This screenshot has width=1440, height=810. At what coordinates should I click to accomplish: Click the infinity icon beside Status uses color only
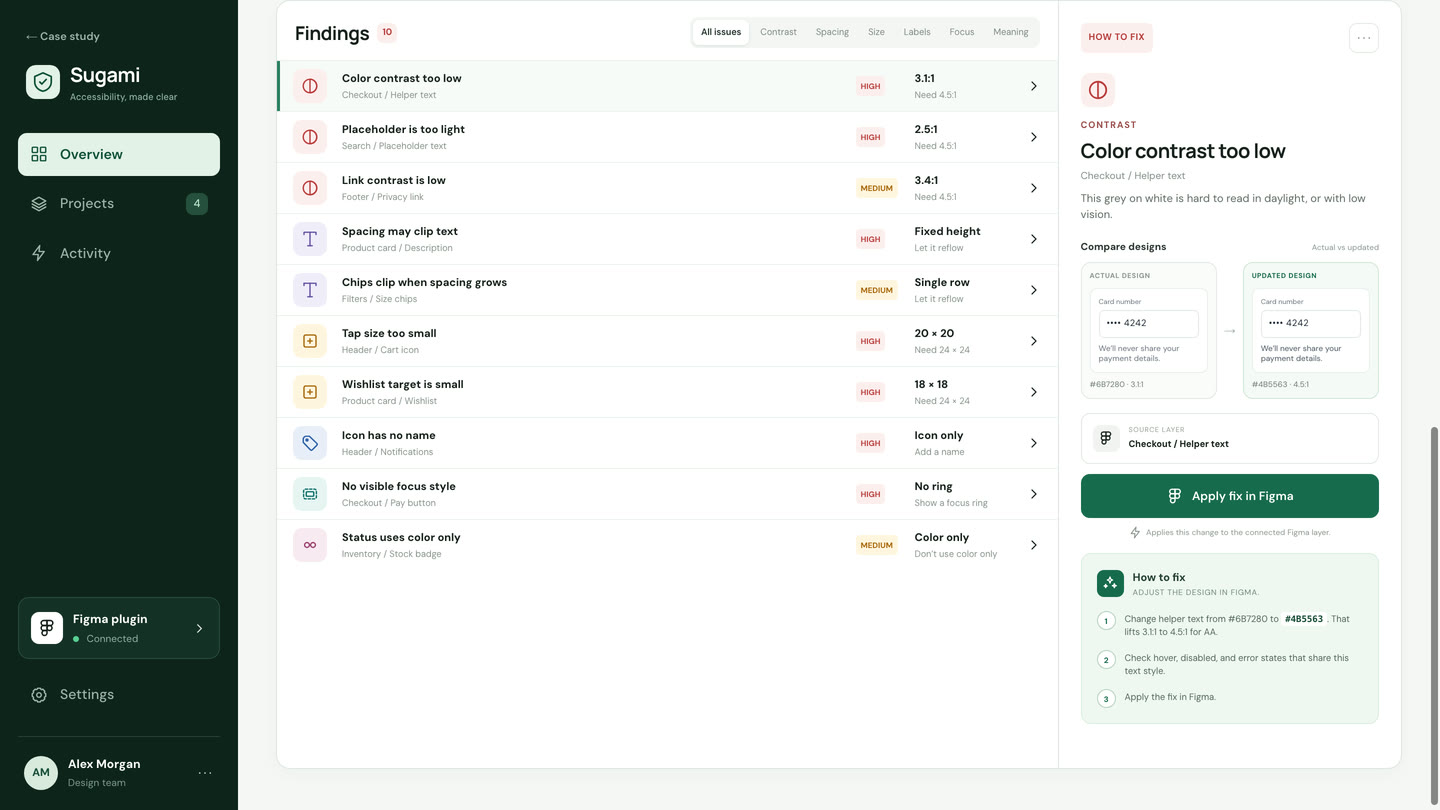click(310, 545)
